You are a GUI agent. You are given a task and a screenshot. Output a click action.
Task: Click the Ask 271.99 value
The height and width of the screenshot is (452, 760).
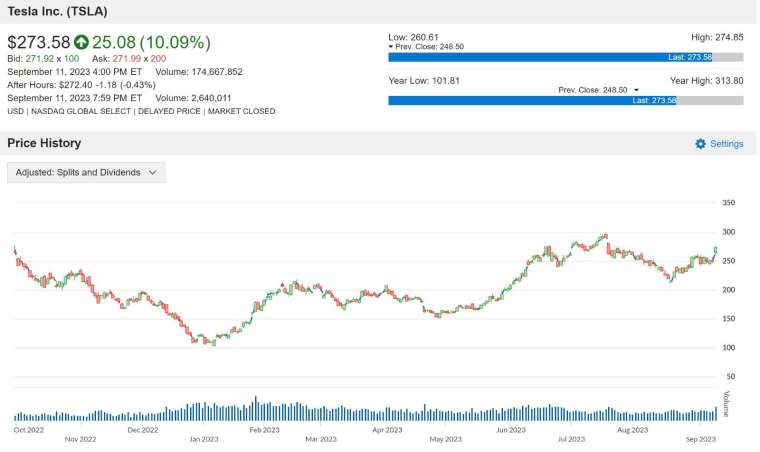(127, 59)
